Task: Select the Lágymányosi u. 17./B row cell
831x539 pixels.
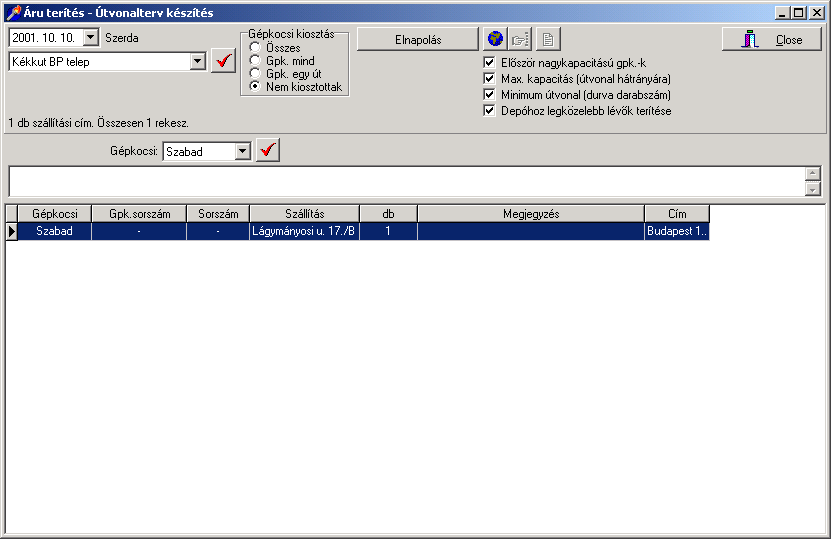Action: [x=304, y=231]
